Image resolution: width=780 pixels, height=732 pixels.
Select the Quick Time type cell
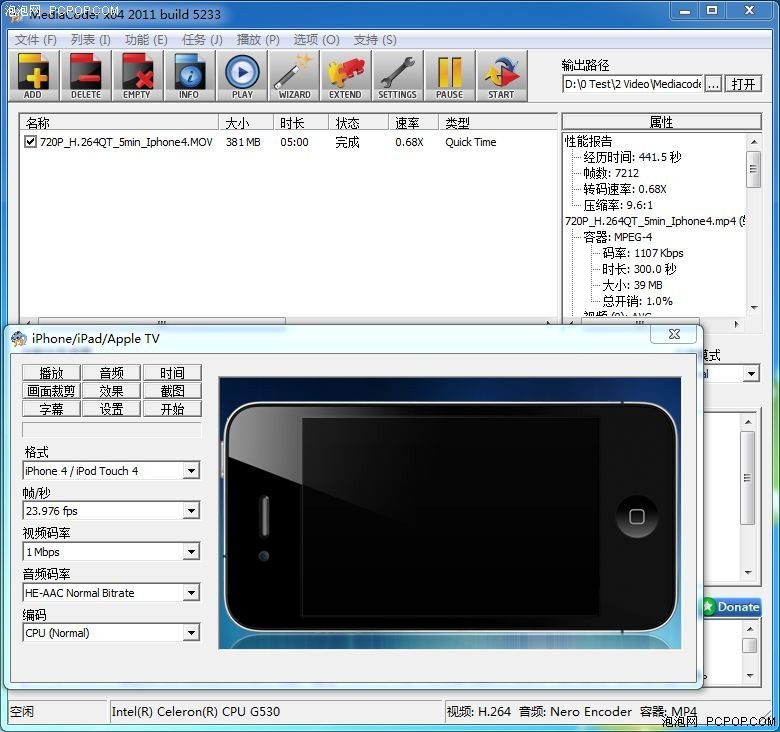(x=471, y=142)
